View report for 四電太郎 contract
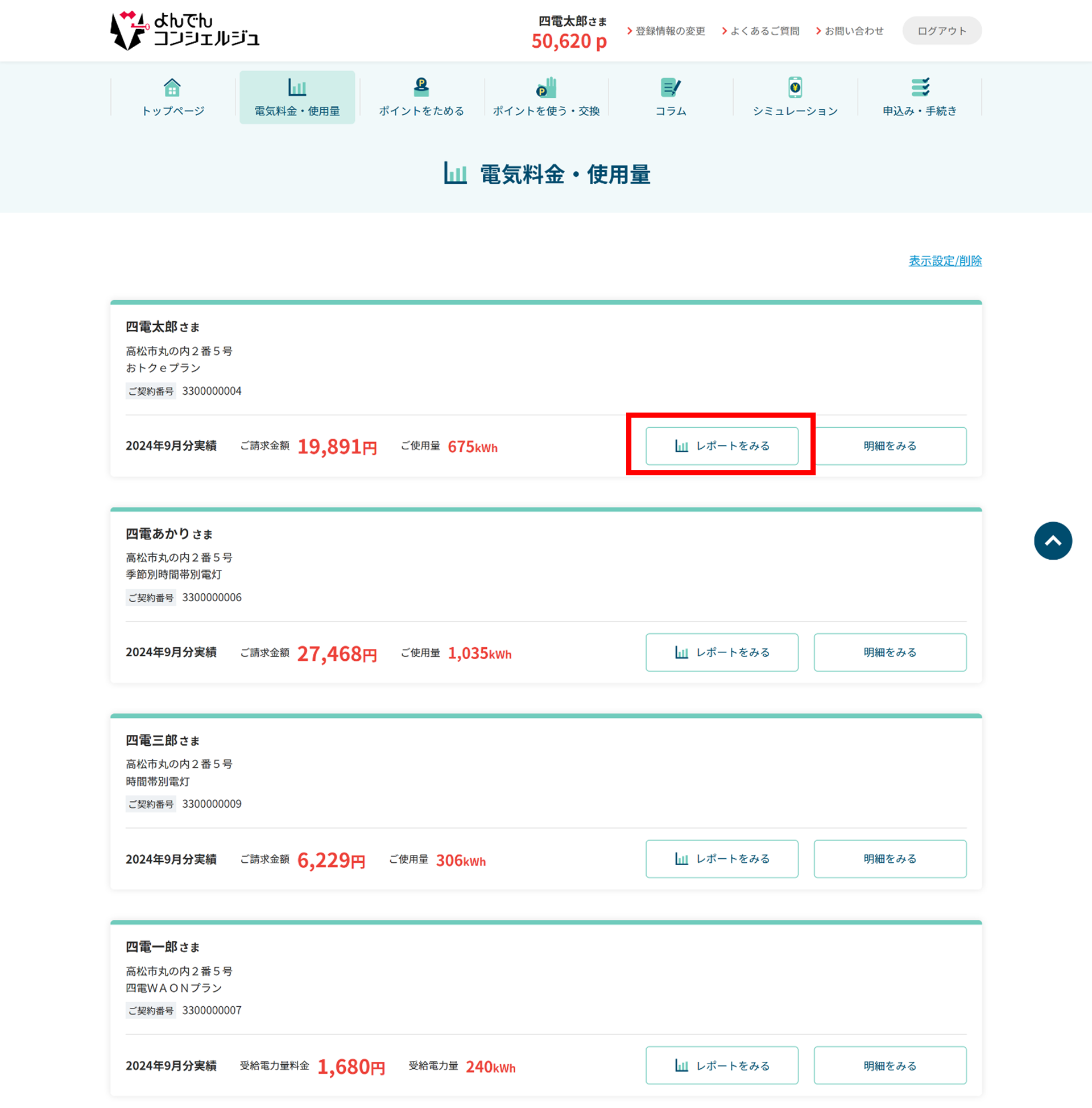Image resolution: width=1092 pixels, height=1108 pixels. [x=722, y=445]
